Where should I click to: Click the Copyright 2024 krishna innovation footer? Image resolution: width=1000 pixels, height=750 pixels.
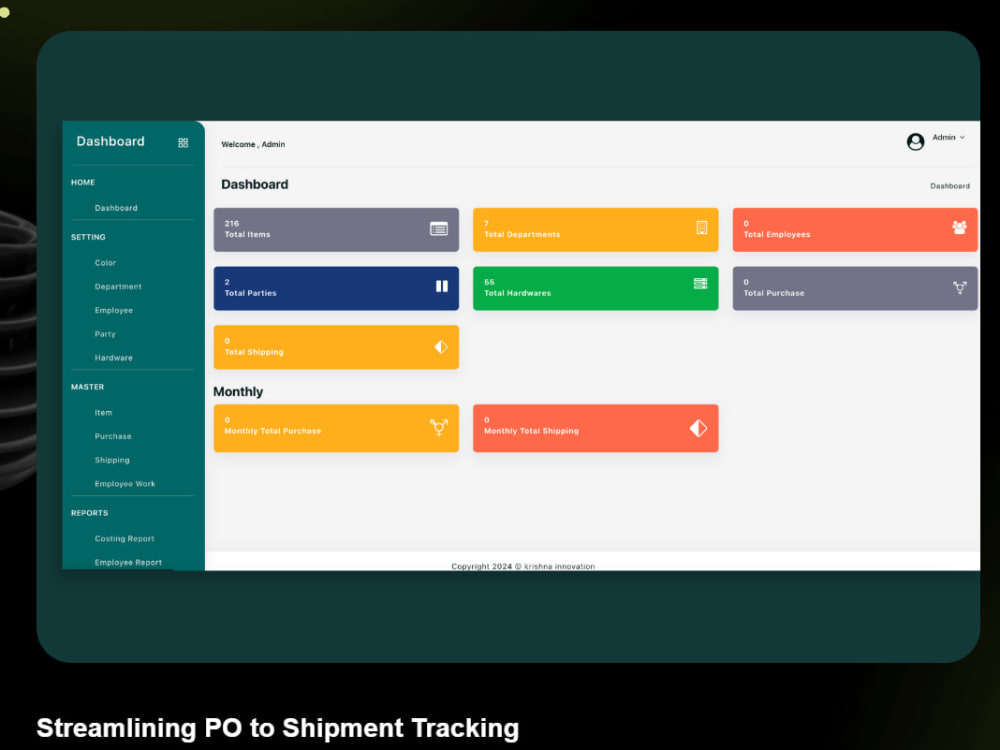tap(523, 566)
